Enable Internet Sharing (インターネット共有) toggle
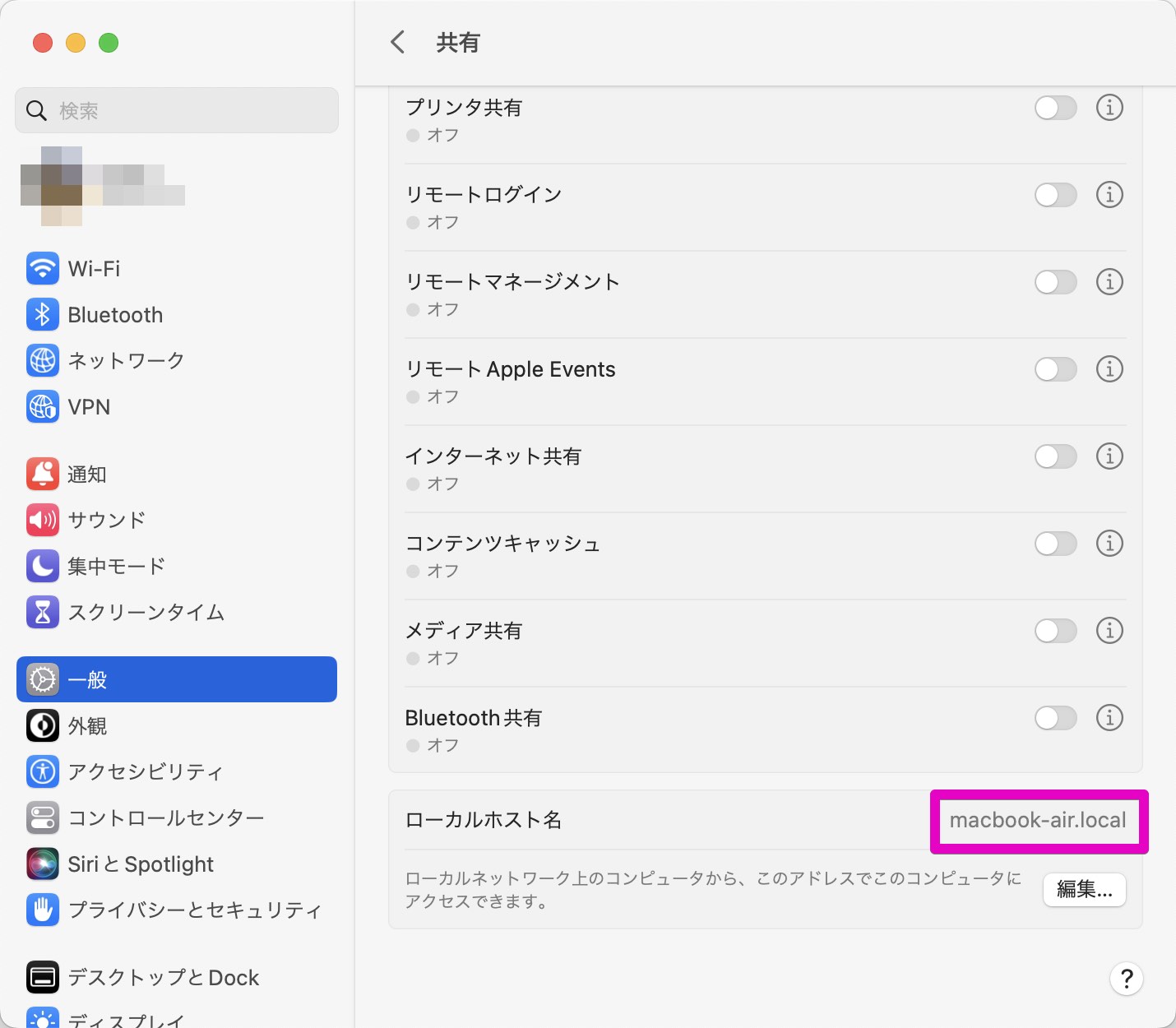This screenshot has width=1176, height=1028. [1055, 456]
